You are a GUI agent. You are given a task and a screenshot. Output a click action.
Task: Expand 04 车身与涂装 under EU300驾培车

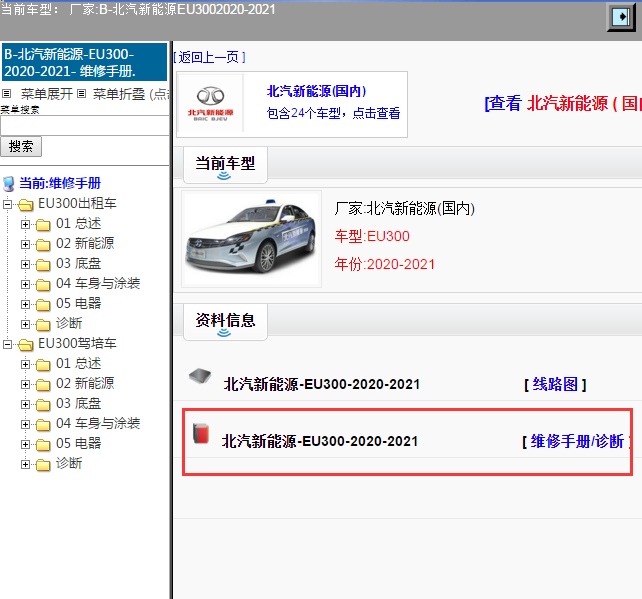click(25, 424)
